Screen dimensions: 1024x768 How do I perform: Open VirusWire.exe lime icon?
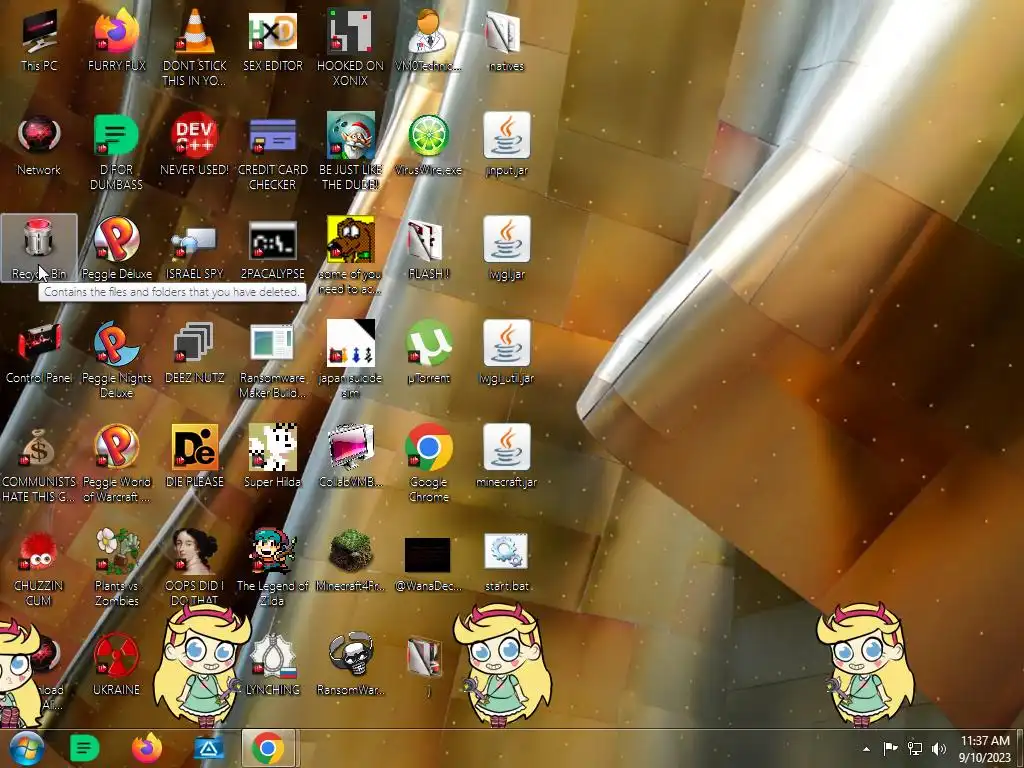(x=428, y=145)
